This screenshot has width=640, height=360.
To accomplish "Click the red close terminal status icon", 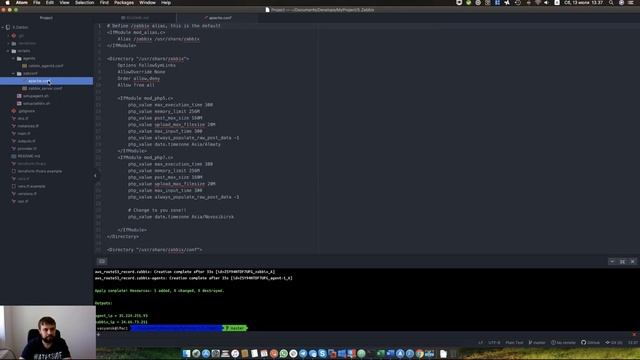I will coord(634,334).
